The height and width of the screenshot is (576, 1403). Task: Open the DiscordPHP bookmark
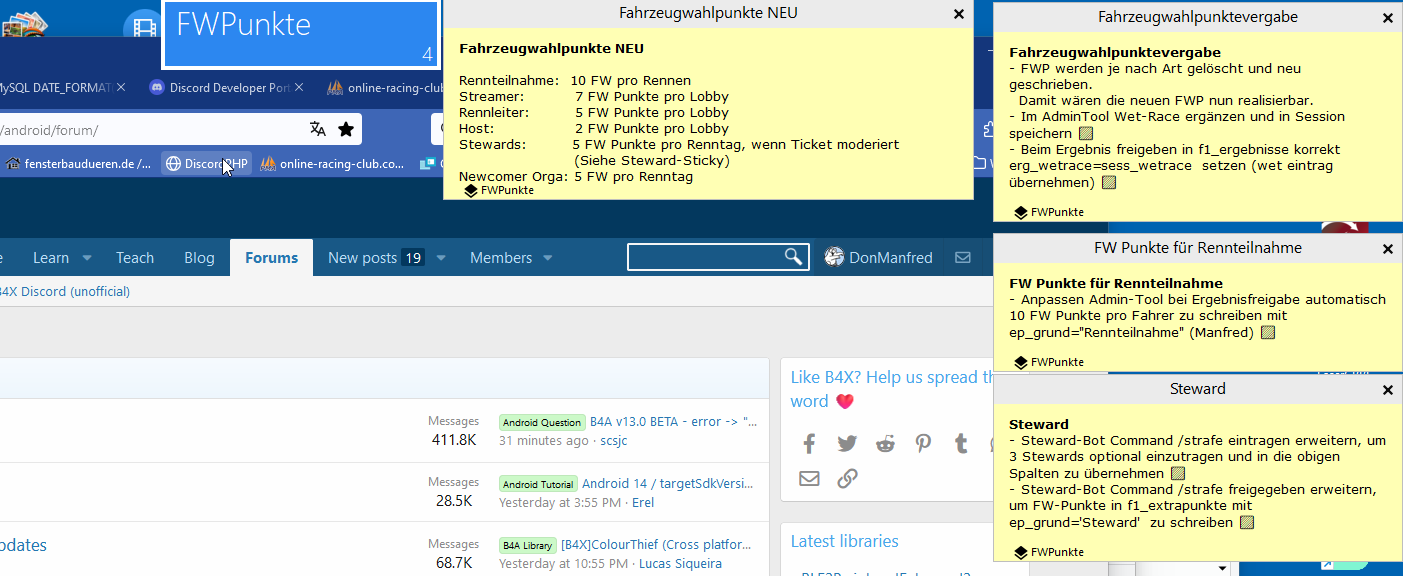(x=206, y=163)
